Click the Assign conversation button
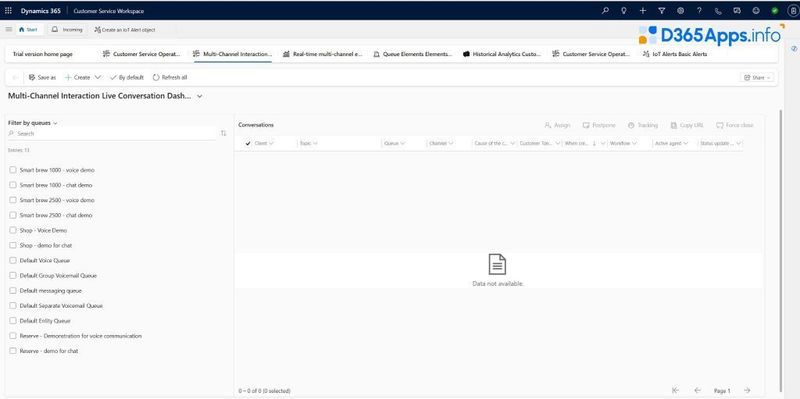 [558, 125]
